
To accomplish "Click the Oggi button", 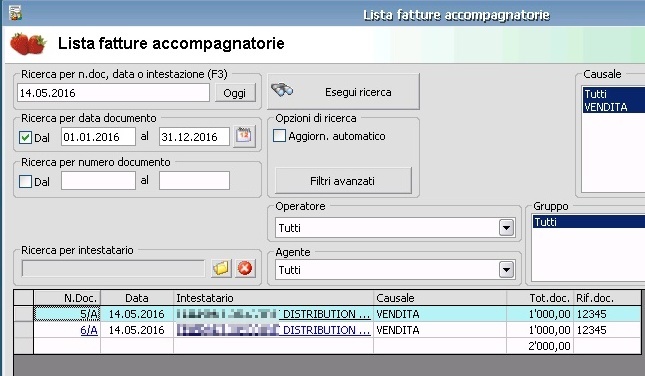I will coord(235,93).
